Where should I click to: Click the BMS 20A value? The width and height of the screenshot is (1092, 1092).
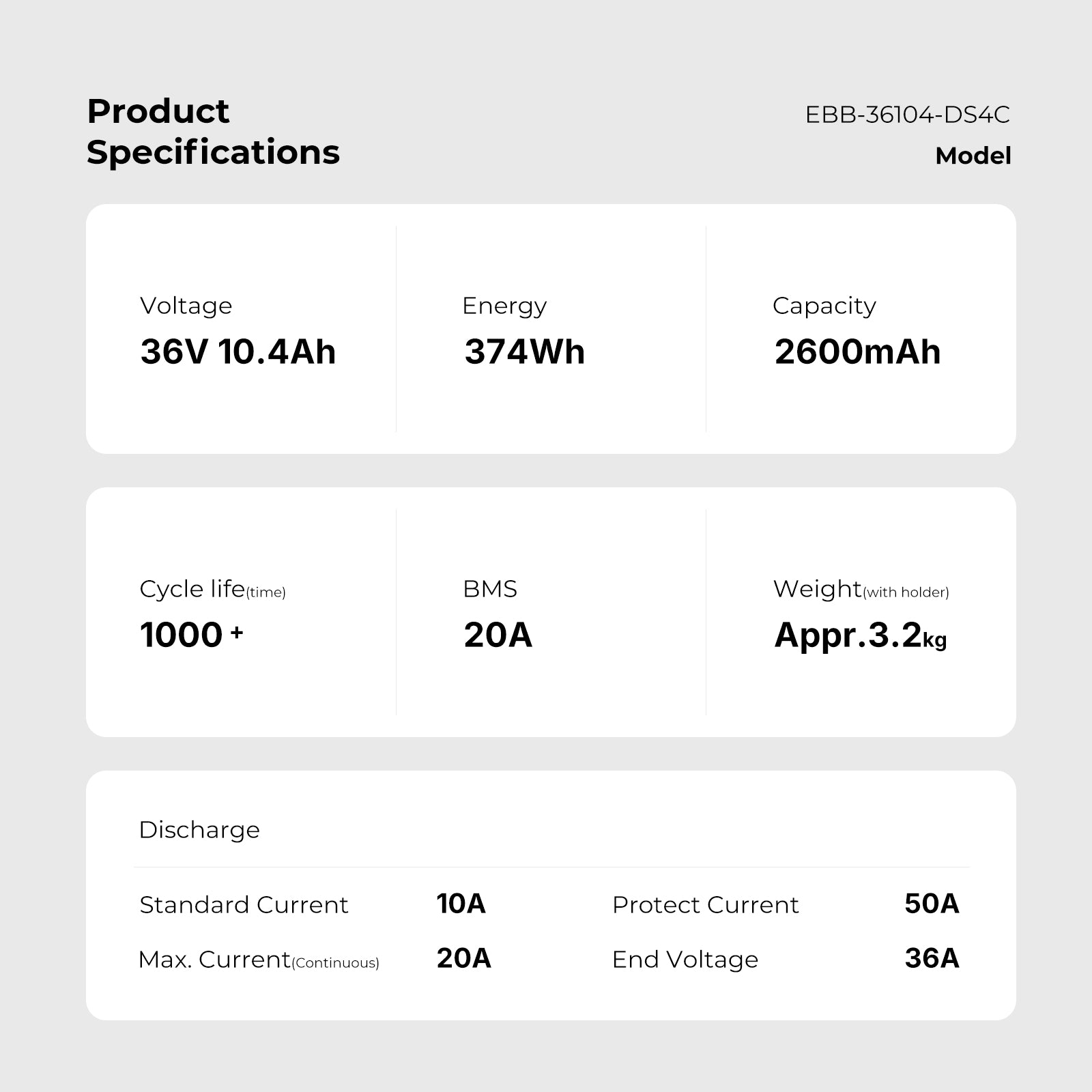(498, 635)
